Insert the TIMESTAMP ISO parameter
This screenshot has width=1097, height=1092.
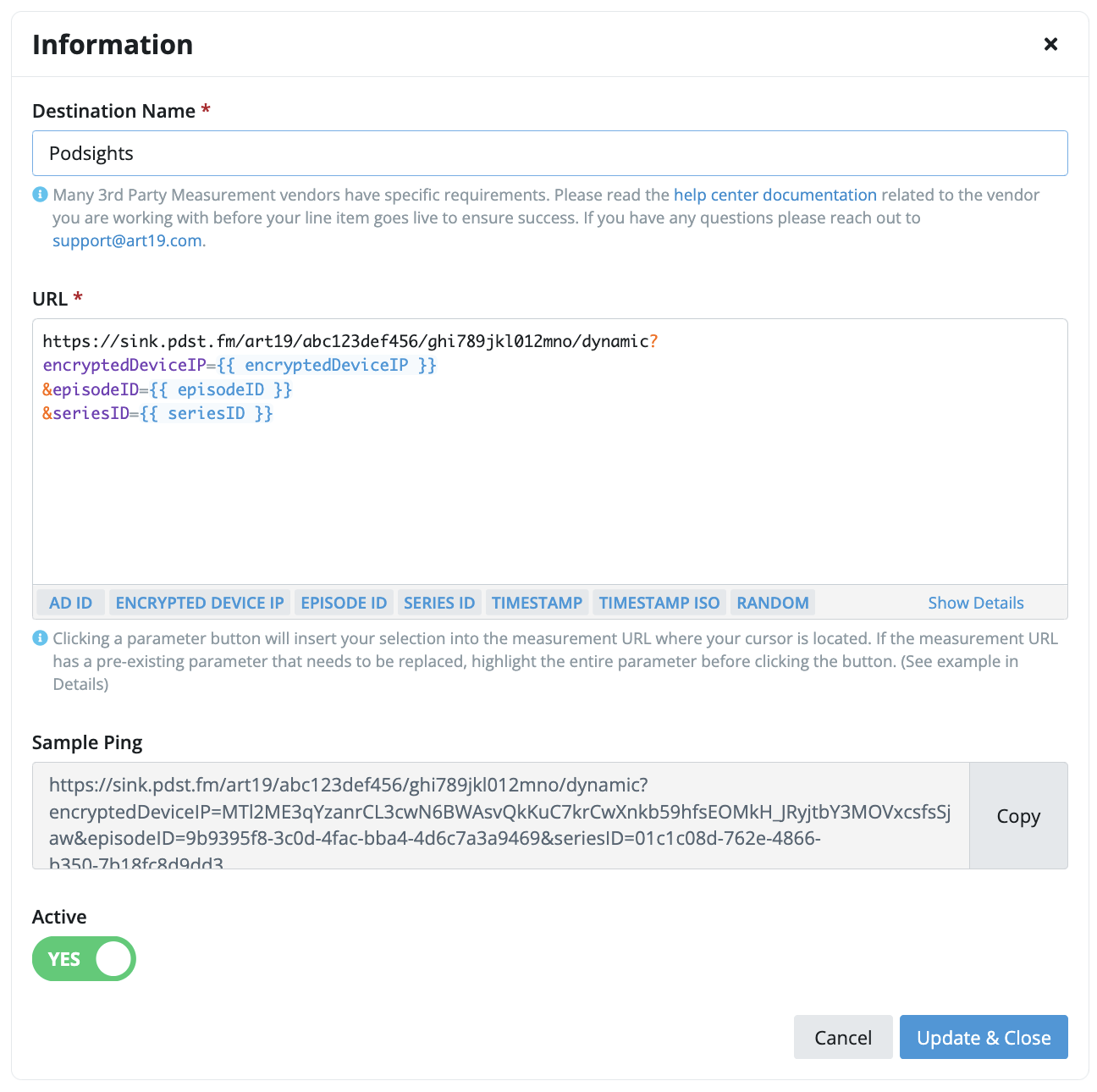[659, 603]
